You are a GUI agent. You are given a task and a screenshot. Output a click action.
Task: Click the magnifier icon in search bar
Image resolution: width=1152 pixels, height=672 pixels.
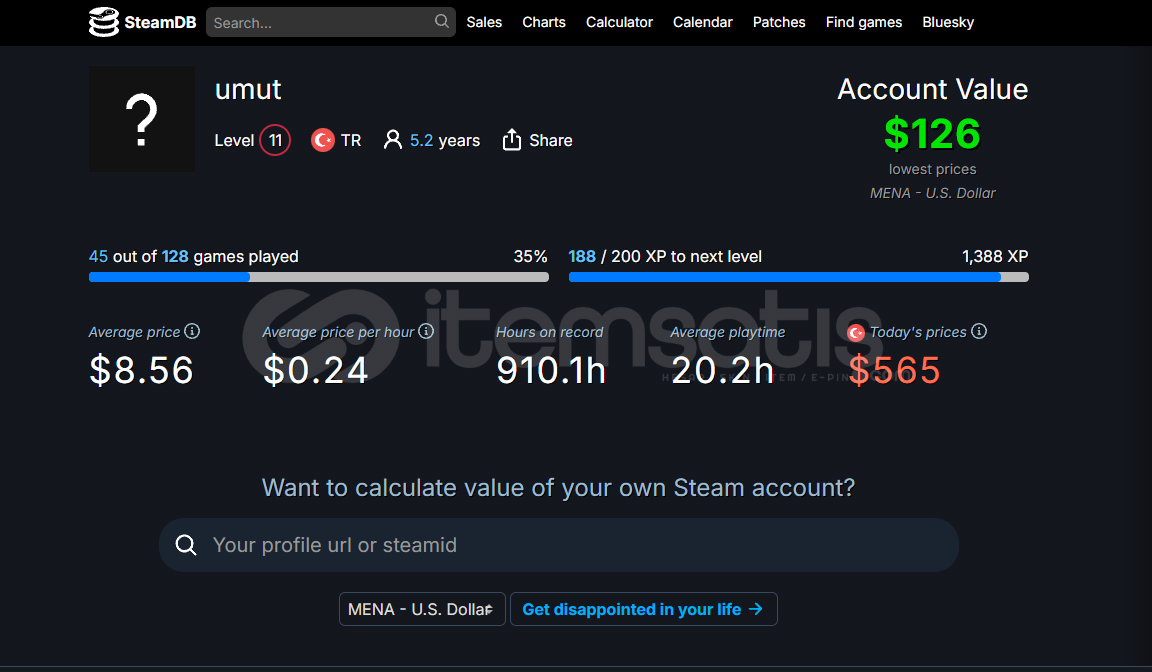point(441,21)
